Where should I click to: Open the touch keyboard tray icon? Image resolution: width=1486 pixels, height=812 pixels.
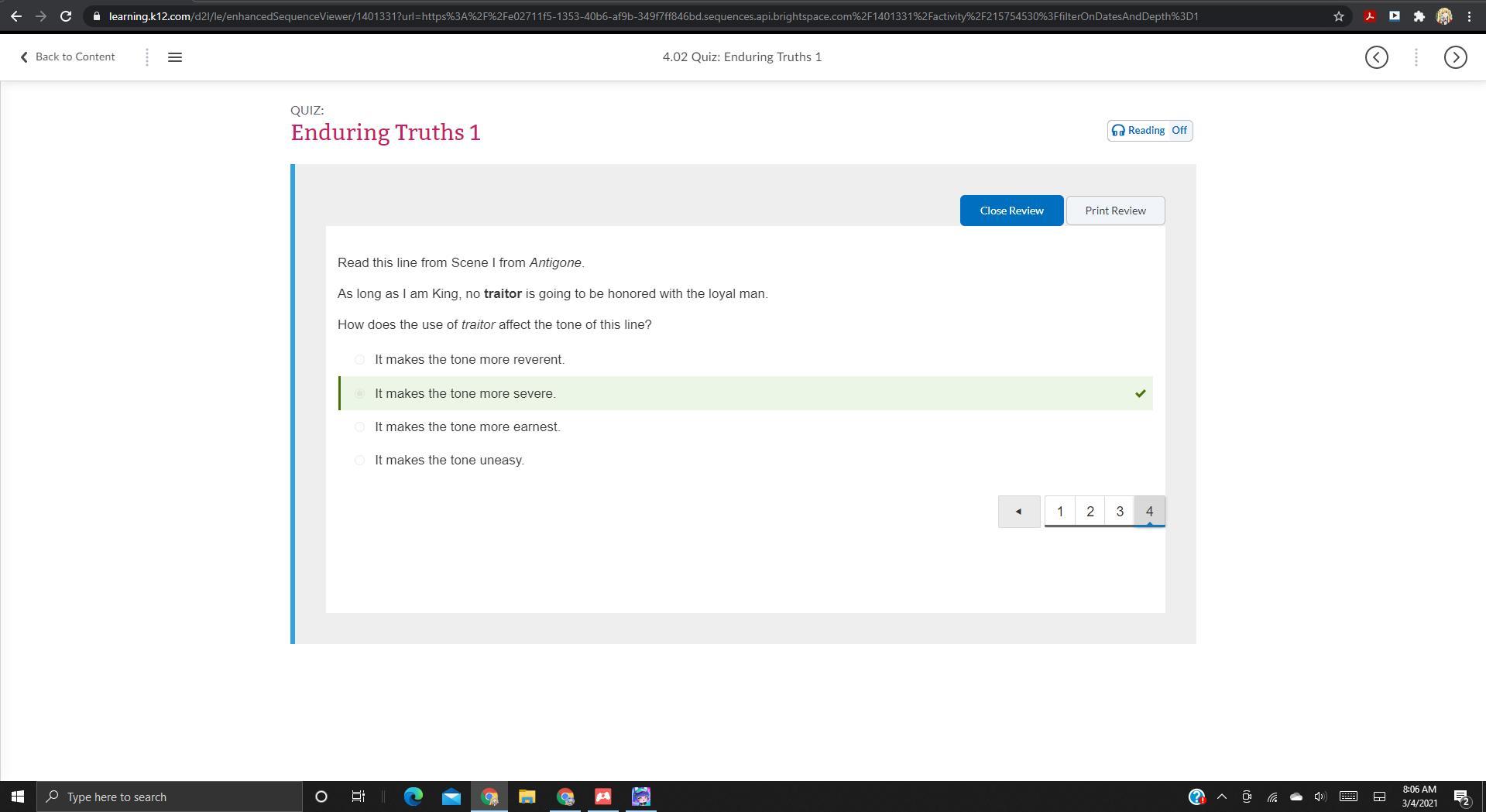(x=1348, y=797)
